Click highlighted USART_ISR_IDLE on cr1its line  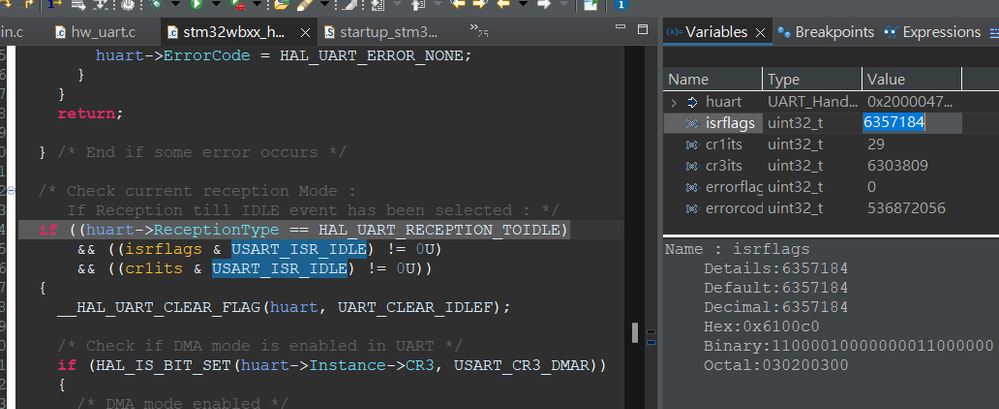pos(279,269)
